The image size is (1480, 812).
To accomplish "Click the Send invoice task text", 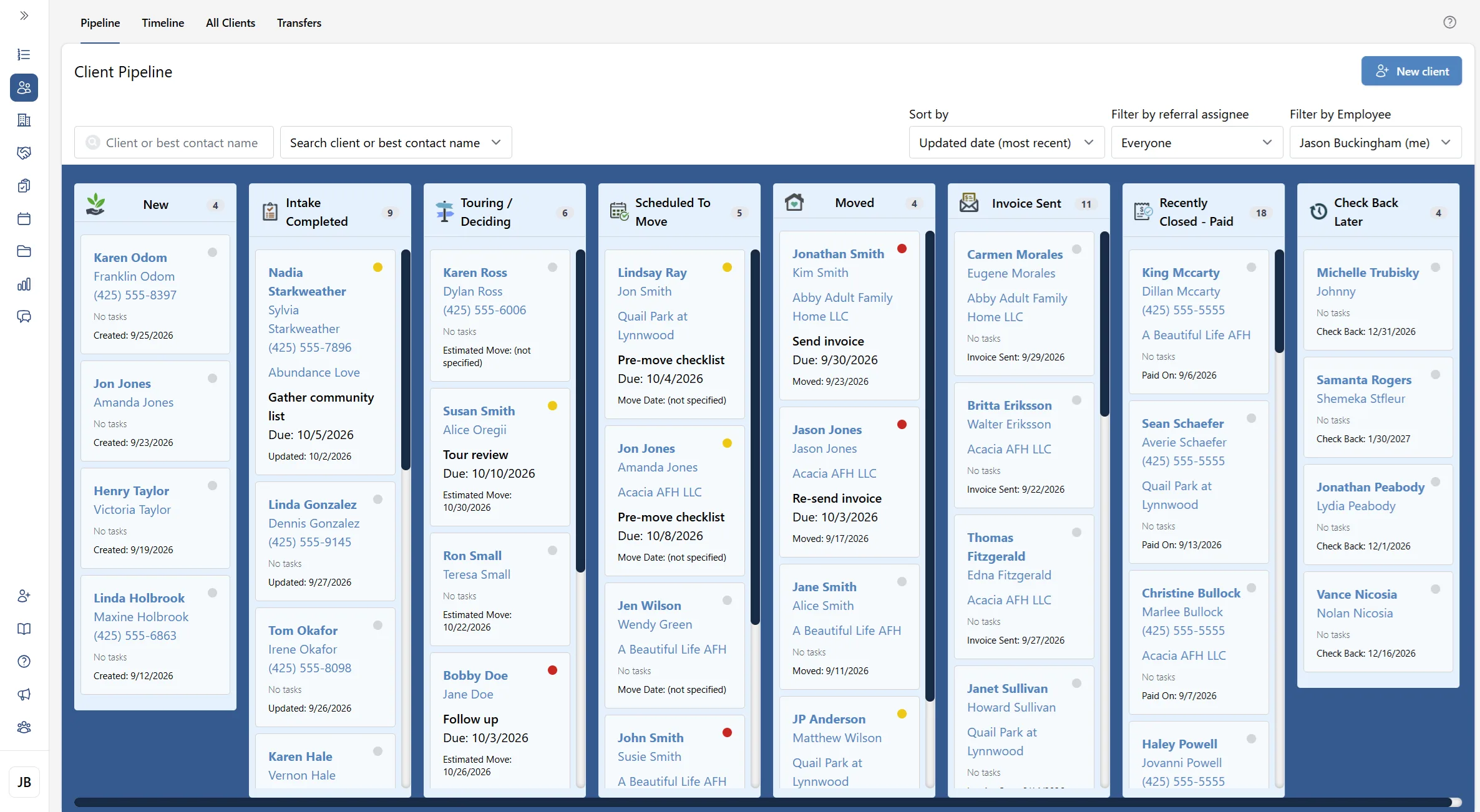I will pos(828,341).
